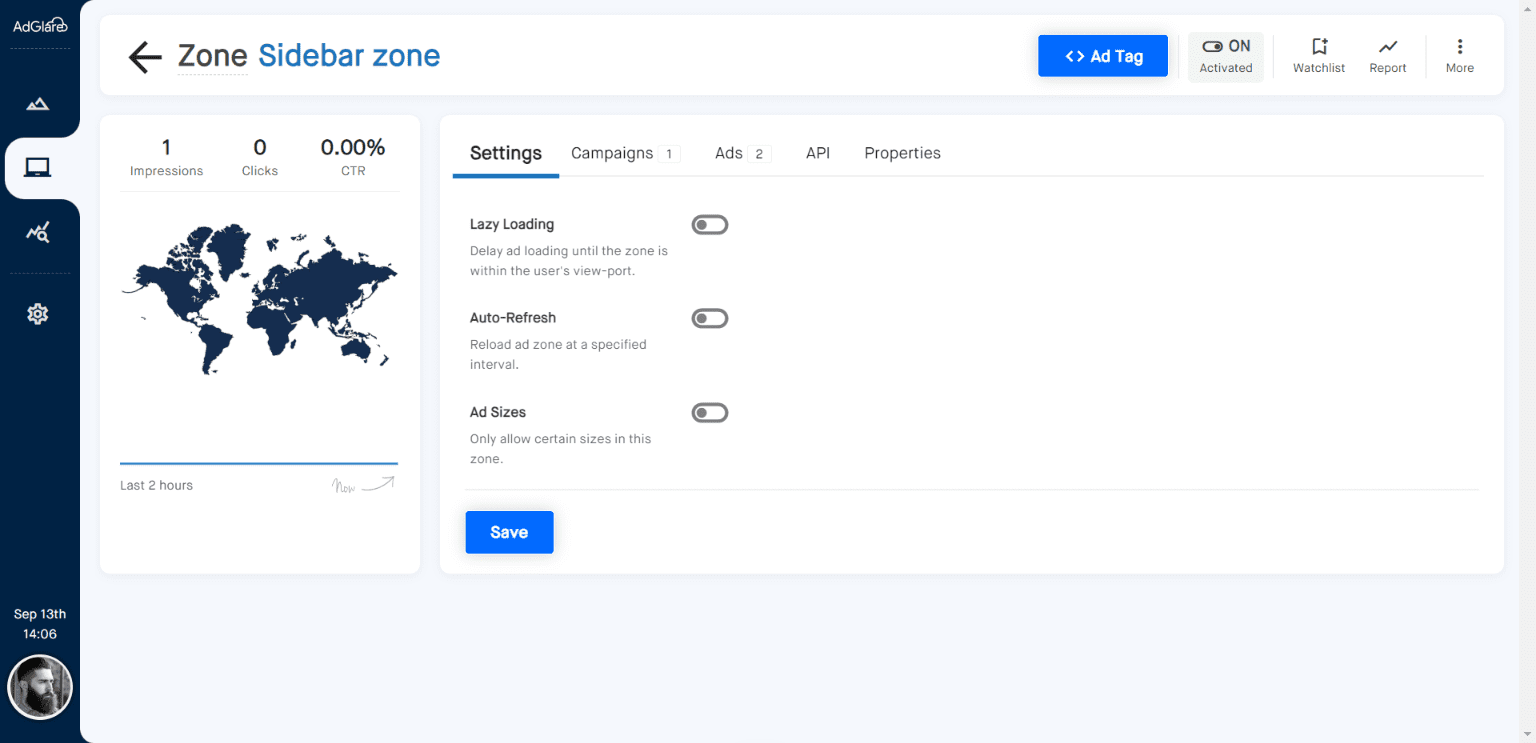Click the Ad Tag button

click(1103, 56)
